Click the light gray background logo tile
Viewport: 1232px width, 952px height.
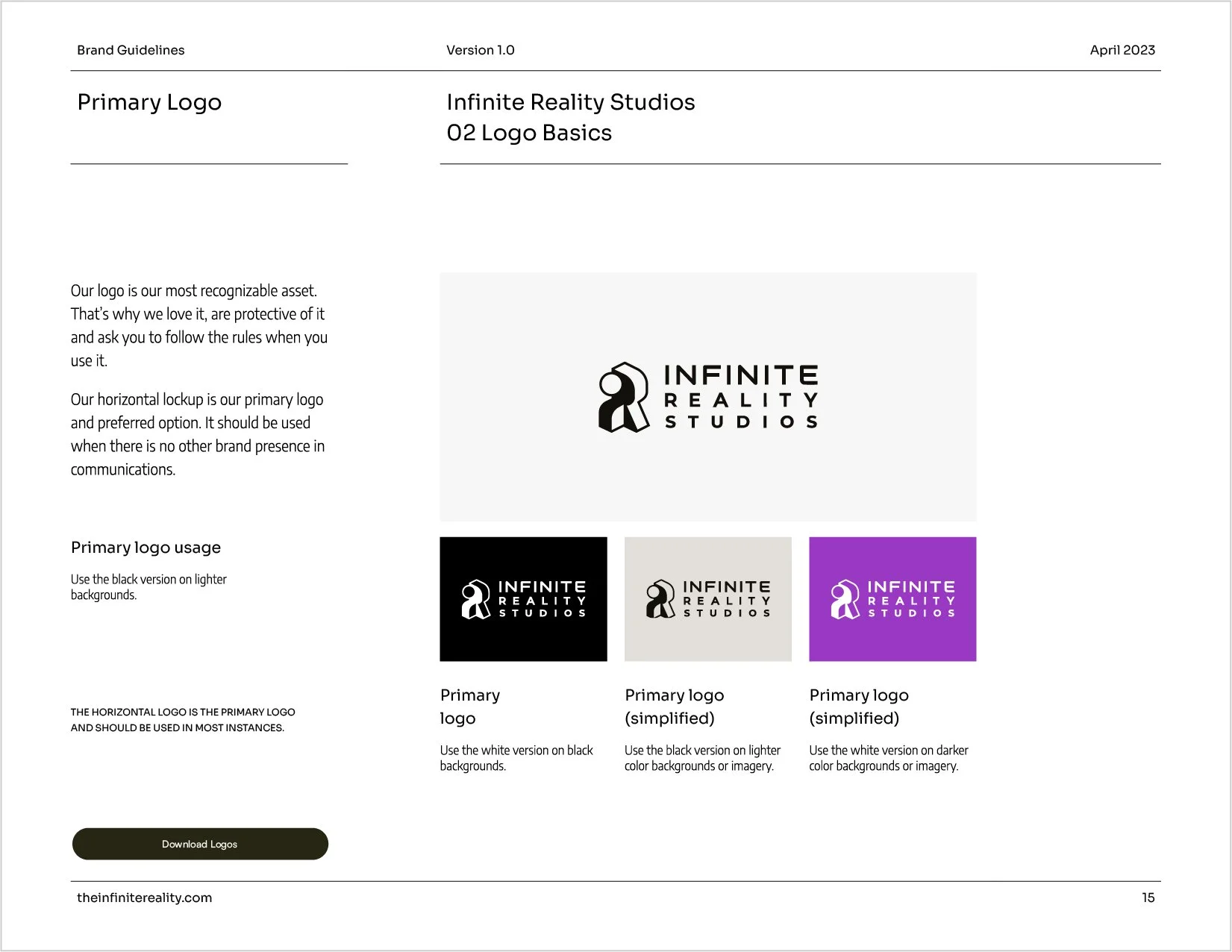coord(708,599)
